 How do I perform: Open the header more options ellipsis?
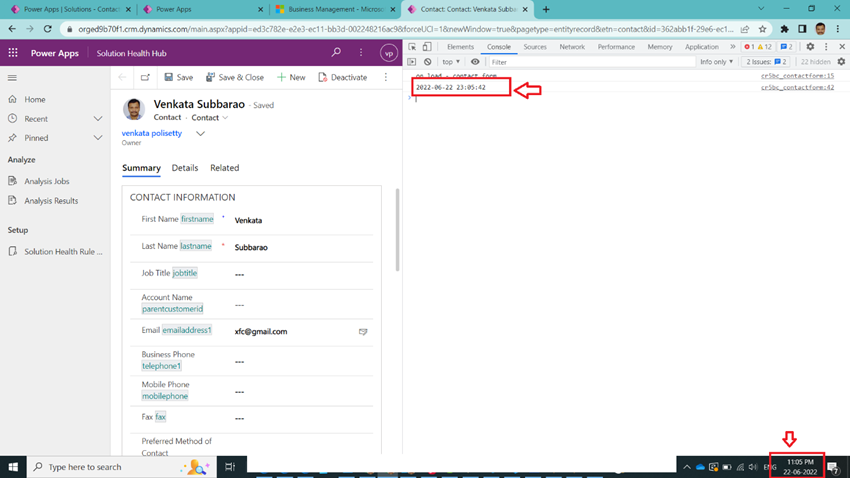[361, 53]
